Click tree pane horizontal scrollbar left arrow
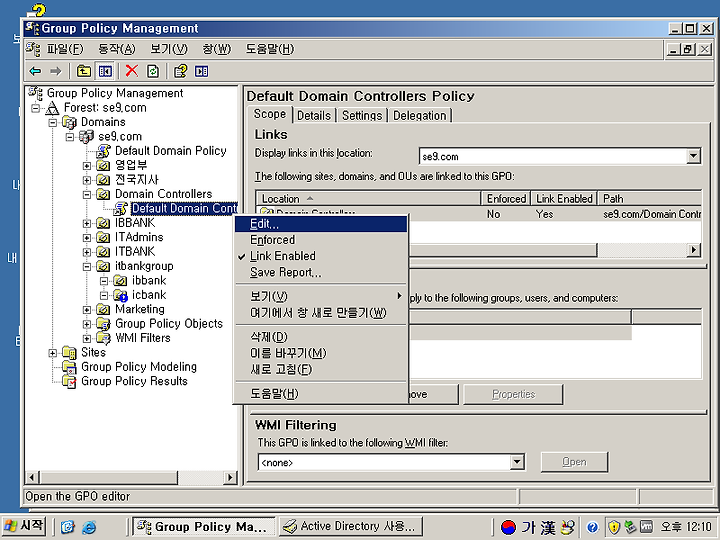The image size is (720, 540). 32,478
